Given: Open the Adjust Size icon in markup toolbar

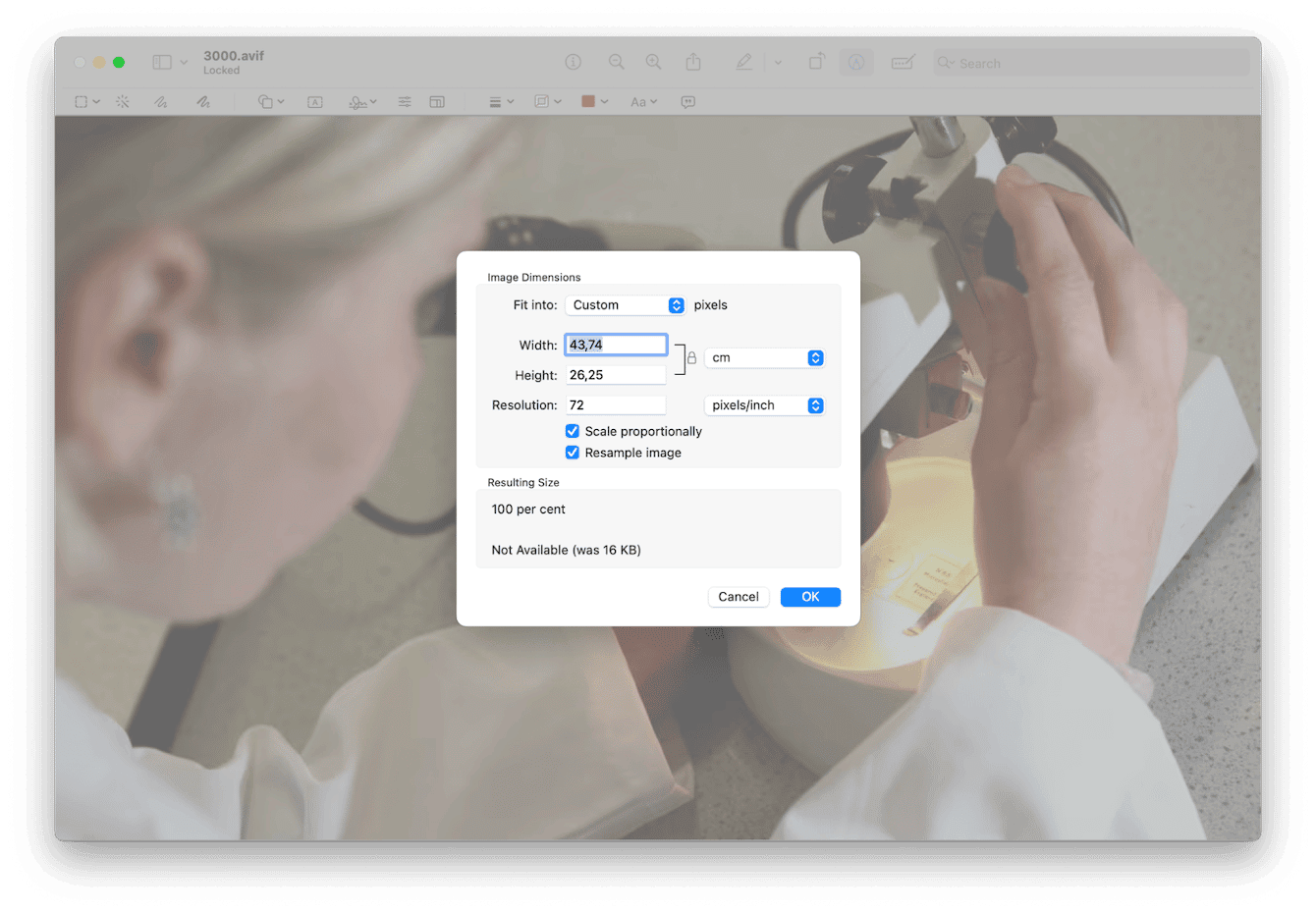Looking at the screenshot, I should pyautogui.click(x=437, y=101).
